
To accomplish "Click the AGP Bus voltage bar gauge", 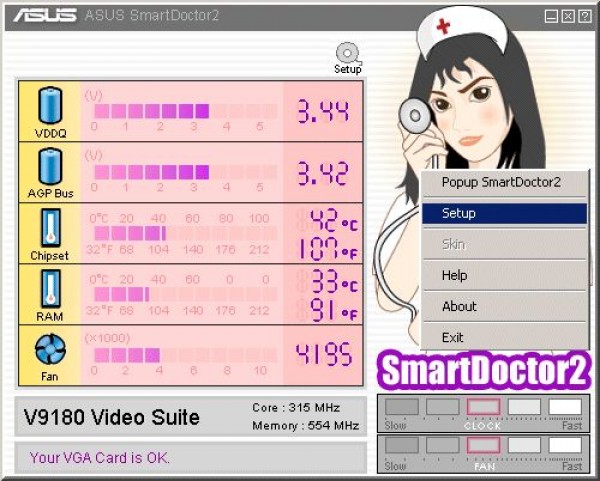I will [186, 172].
